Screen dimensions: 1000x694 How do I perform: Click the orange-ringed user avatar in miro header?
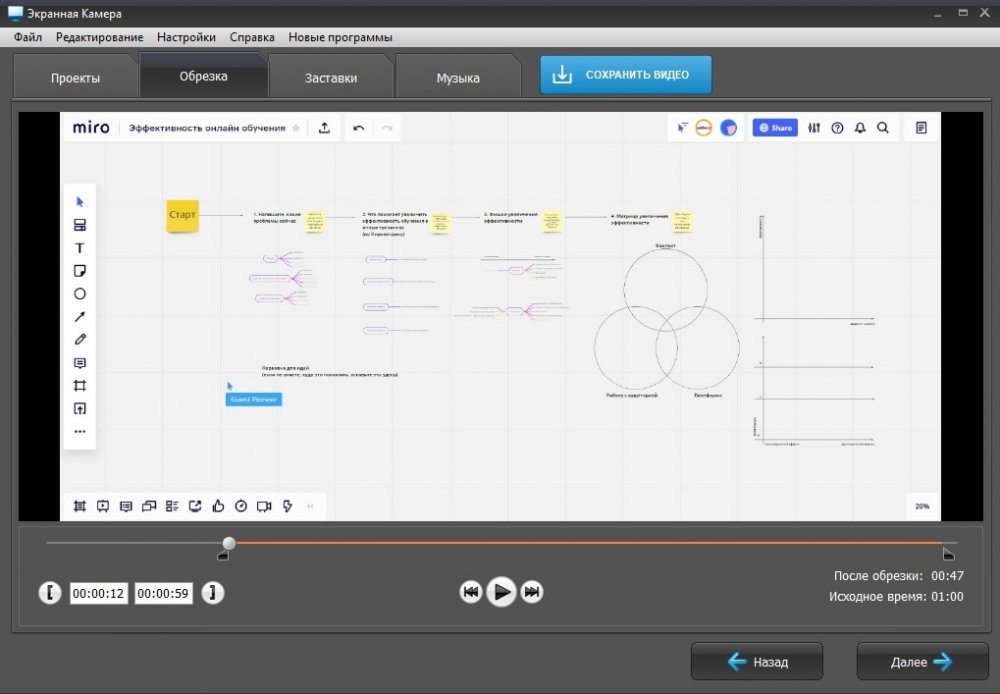[703, 128]
